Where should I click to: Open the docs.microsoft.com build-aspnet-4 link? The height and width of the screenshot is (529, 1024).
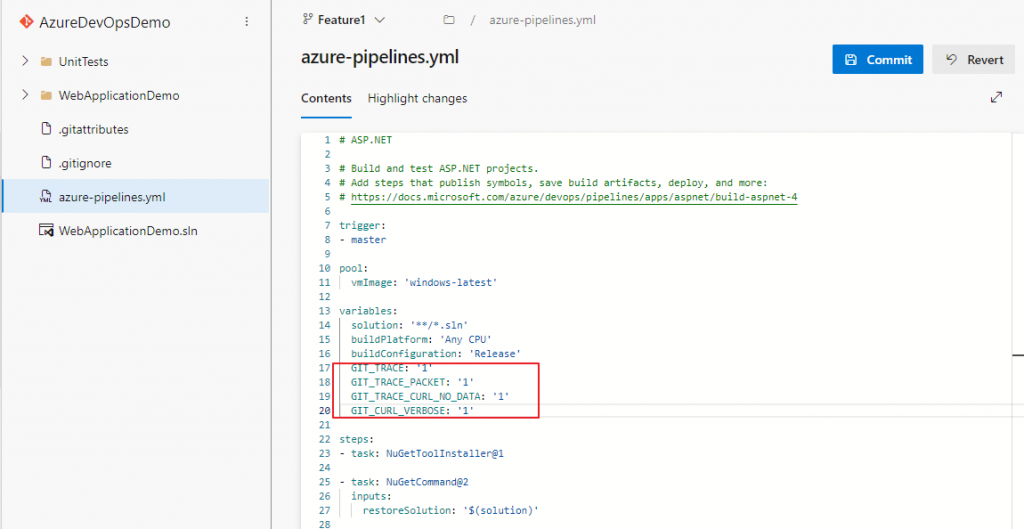pos(574,197)
